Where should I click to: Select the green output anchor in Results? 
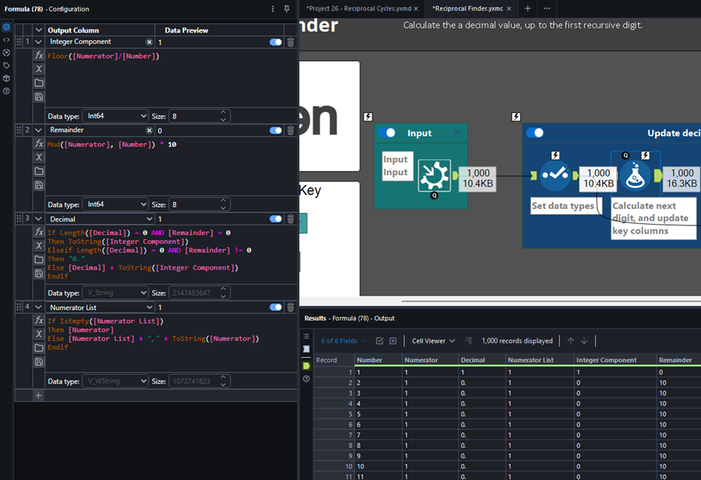coord(306,366)
